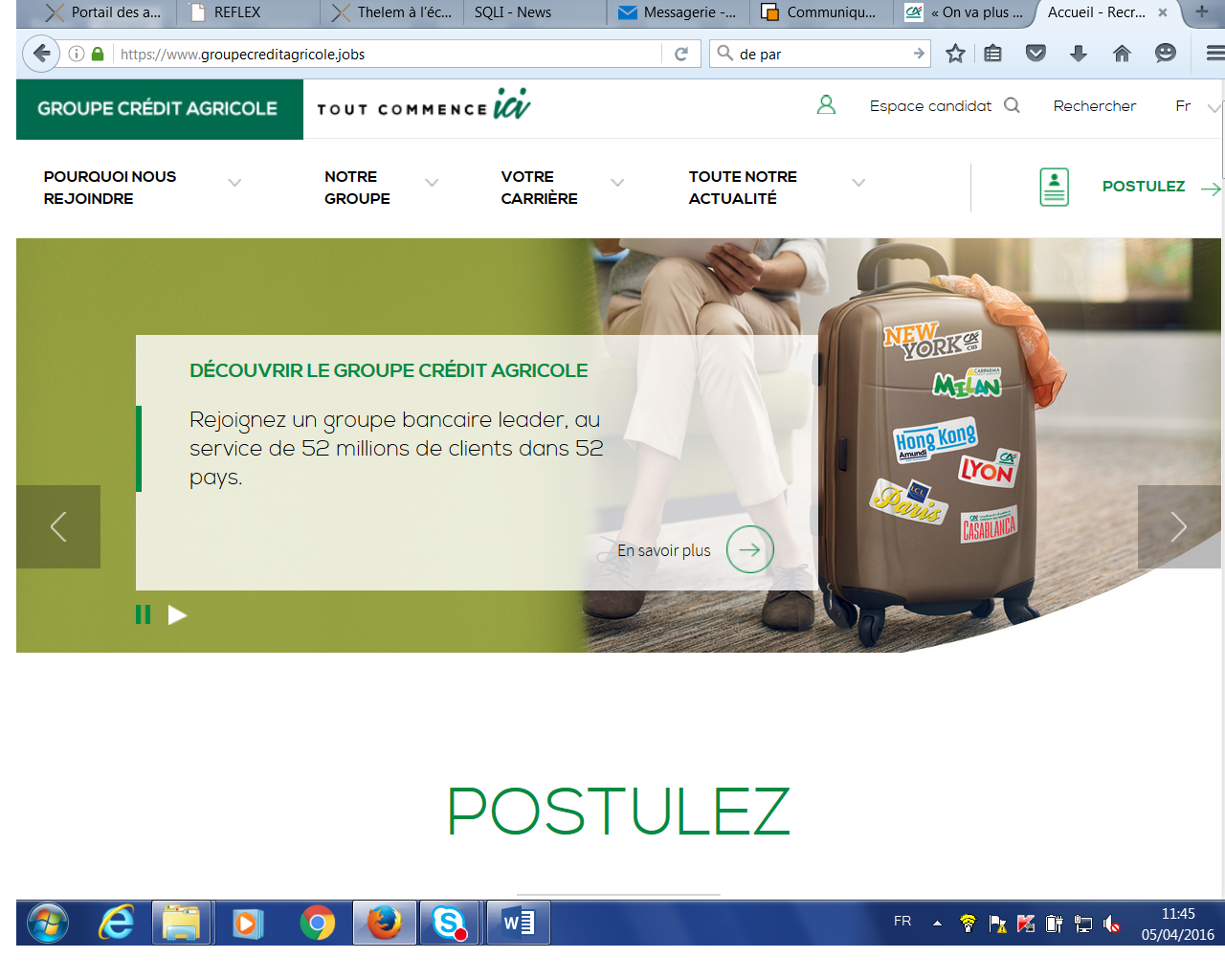The image size is (1225, 980).
Task: Expand Toute notre actualité menu
Action: click(858, 182)
